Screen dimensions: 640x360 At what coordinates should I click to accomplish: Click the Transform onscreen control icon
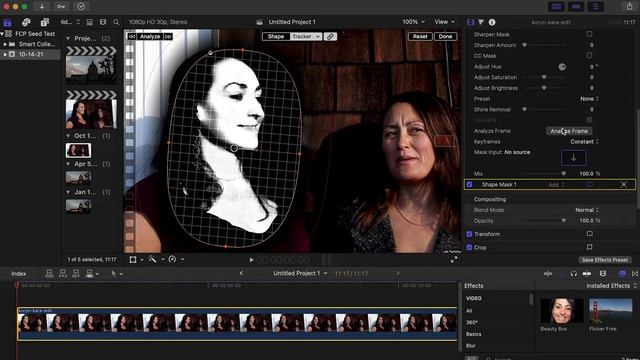589,234
